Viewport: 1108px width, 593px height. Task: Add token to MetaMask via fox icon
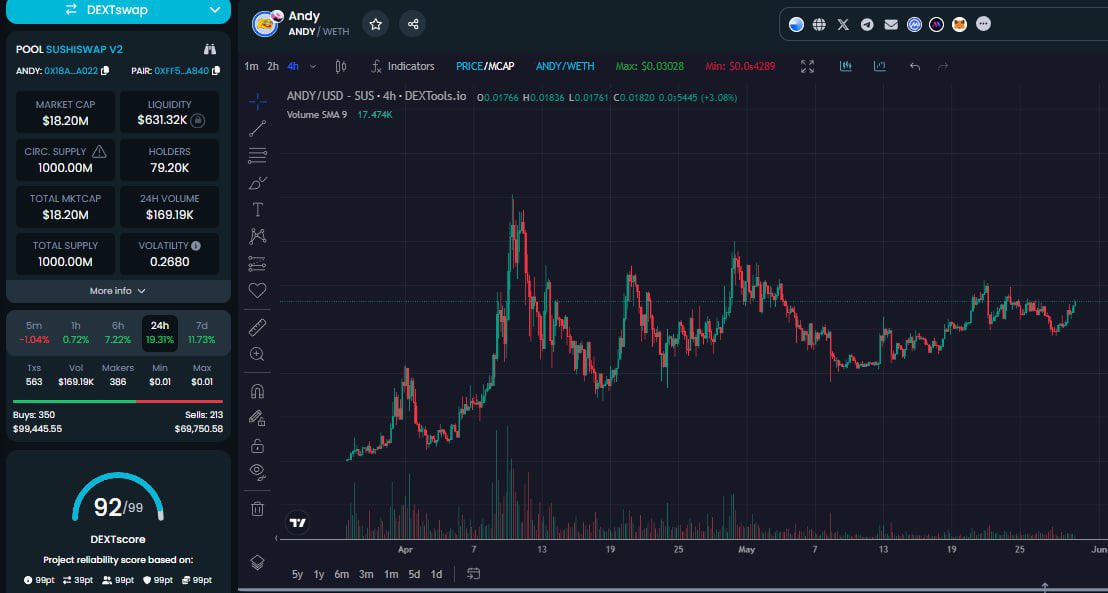pos(960,25)
